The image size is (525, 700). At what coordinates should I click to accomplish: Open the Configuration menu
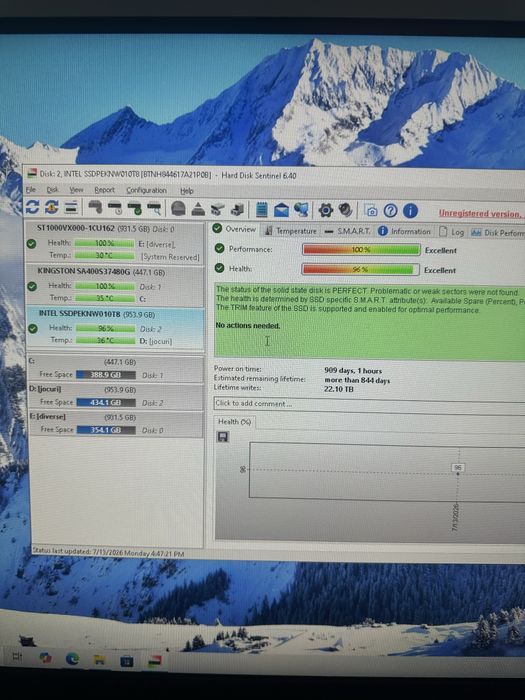146,191
